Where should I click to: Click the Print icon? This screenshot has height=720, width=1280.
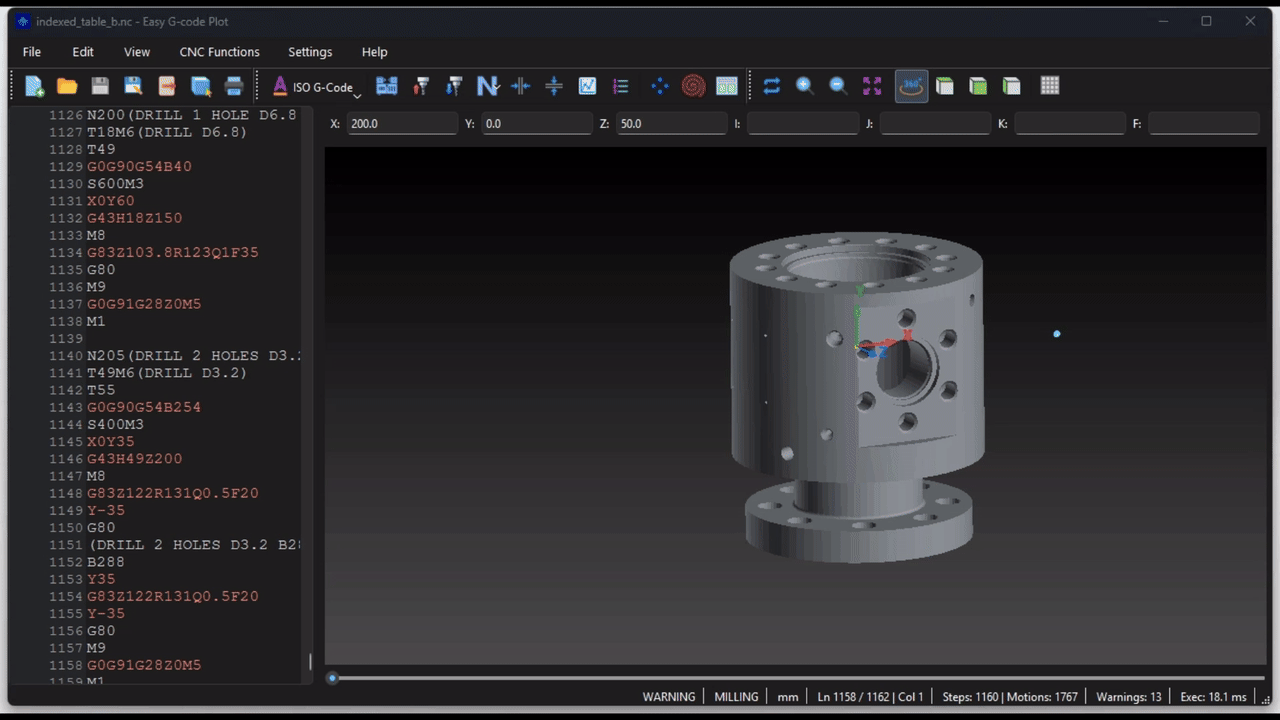click(x=234, y=86)
